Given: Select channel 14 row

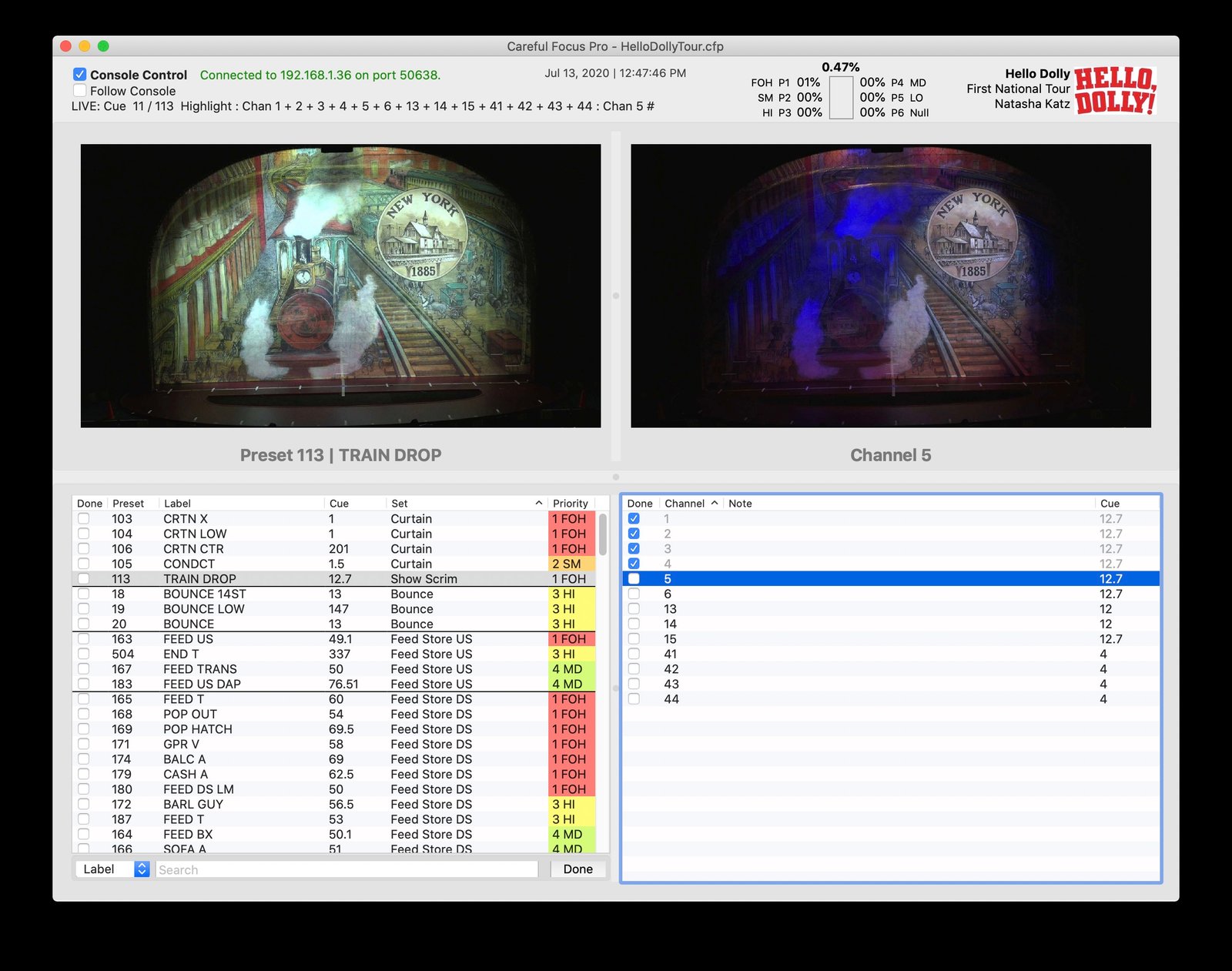Looking at the screenshot, I should [891, 624].
